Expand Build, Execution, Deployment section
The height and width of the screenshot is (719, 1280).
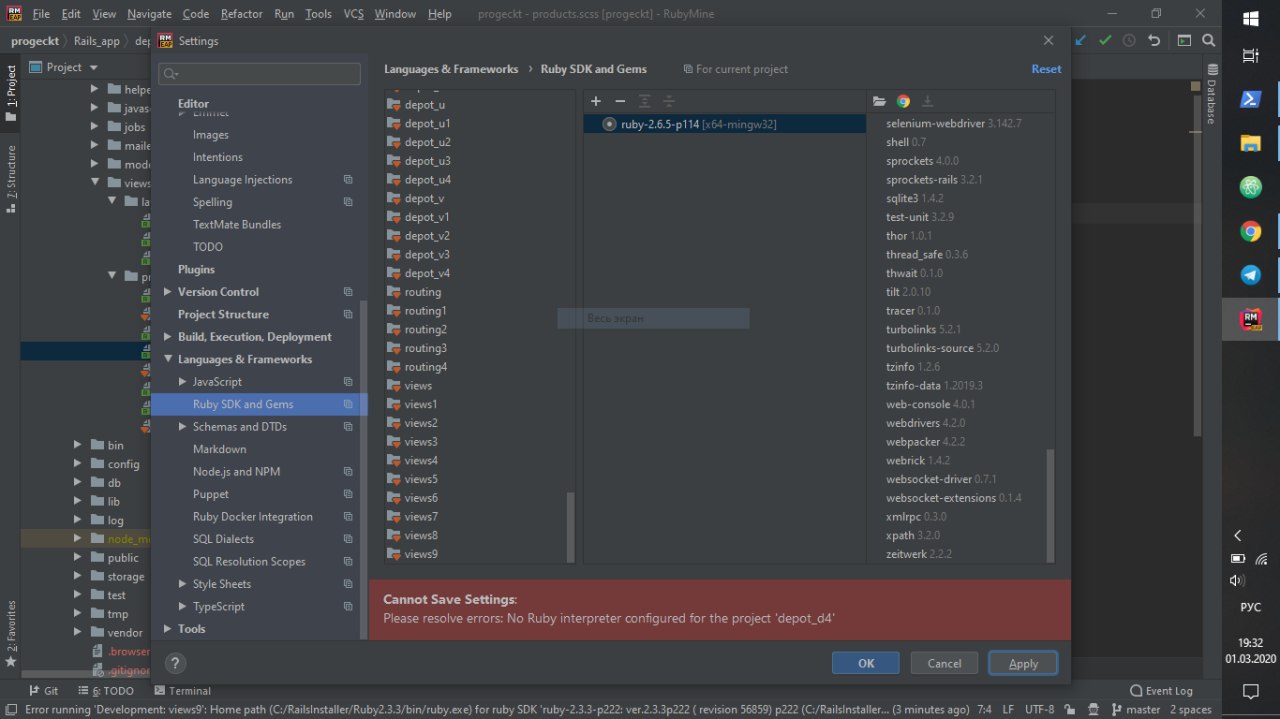click(167, 337)
